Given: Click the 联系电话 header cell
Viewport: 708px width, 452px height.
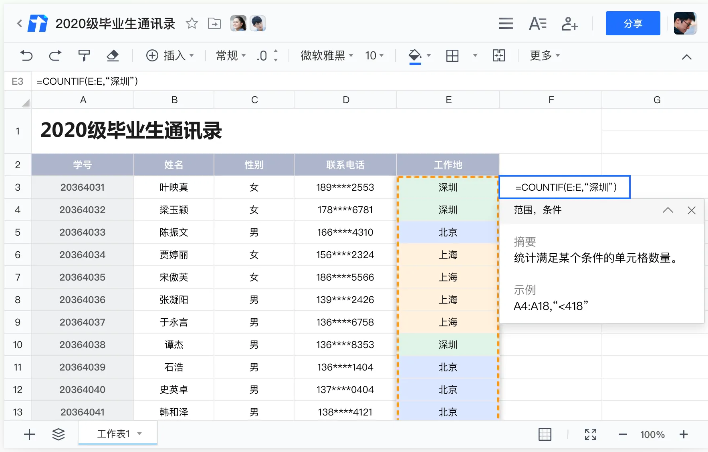Looking at the screenshot, I should tap(345, 165).
